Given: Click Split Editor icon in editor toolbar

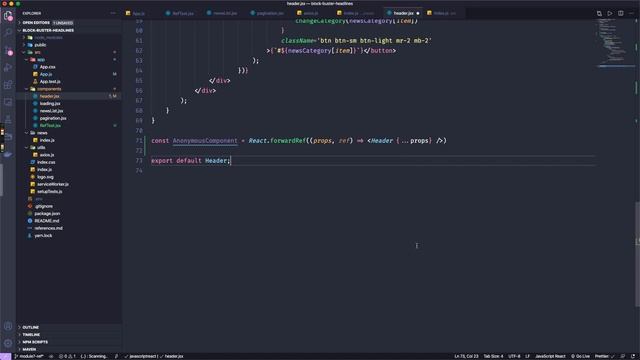Looking at the screenshot, I should (620, 13).
